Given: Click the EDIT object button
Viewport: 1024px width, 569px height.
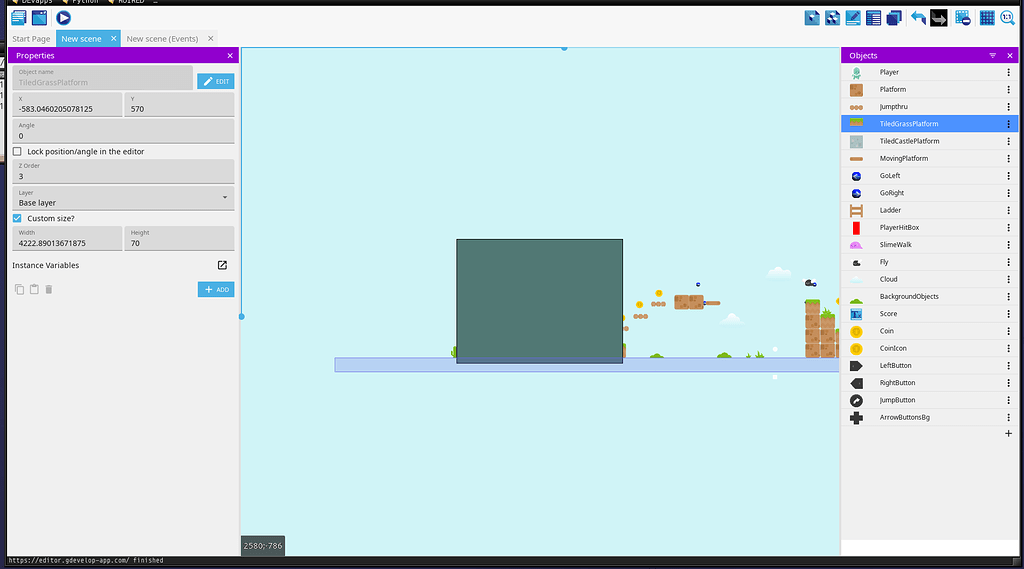Looking at the screenshot, I should (x=216, y=81).
